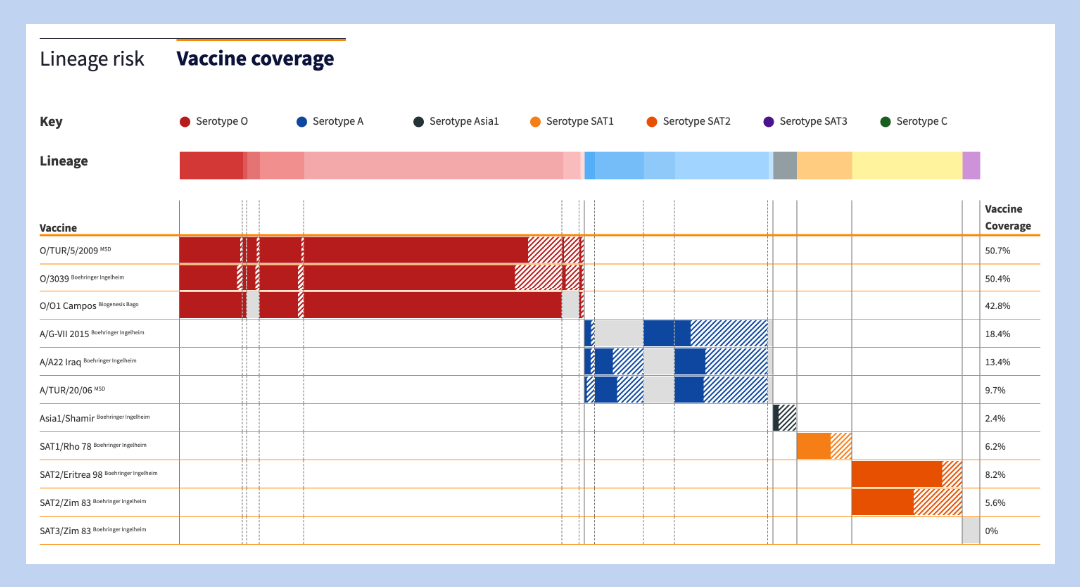Click the 13.4% coverage value
The width and height of the screenshot is (1080, 587).
click(x=997, y=362)
